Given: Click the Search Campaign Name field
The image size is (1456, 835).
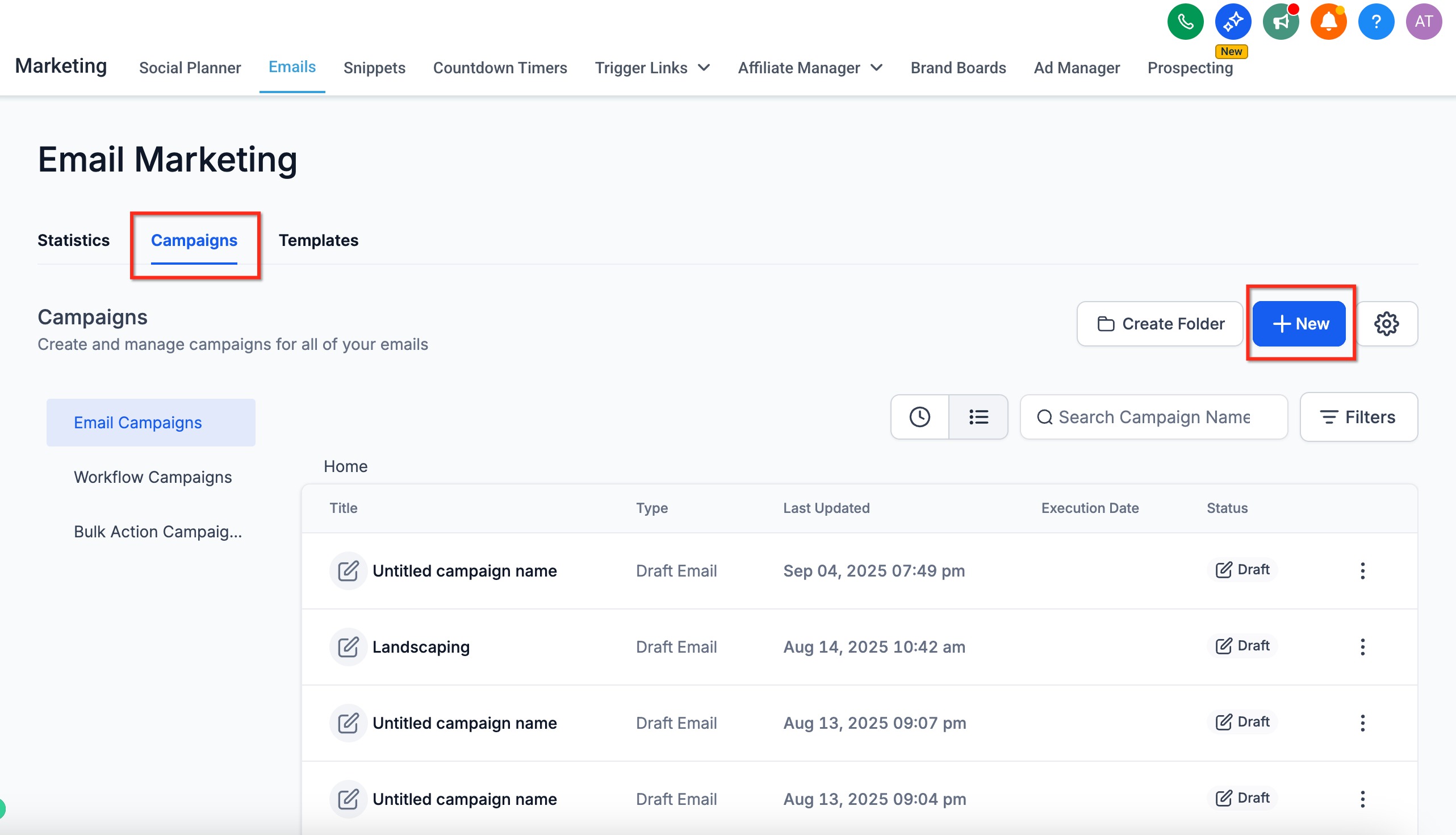Looking at the screenshot, I should pos(1153,417).
